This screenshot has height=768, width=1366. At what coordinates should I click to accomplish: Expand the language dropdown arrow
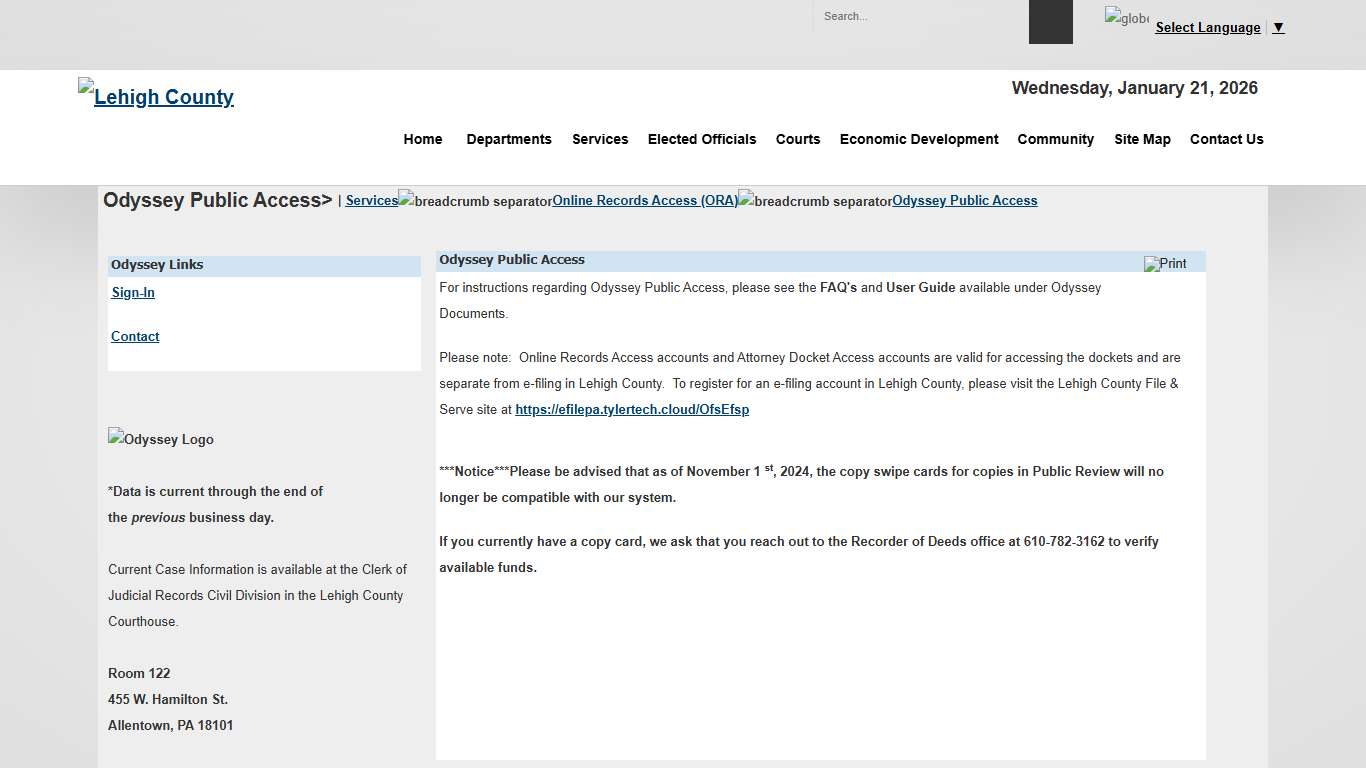(1278, 28)
